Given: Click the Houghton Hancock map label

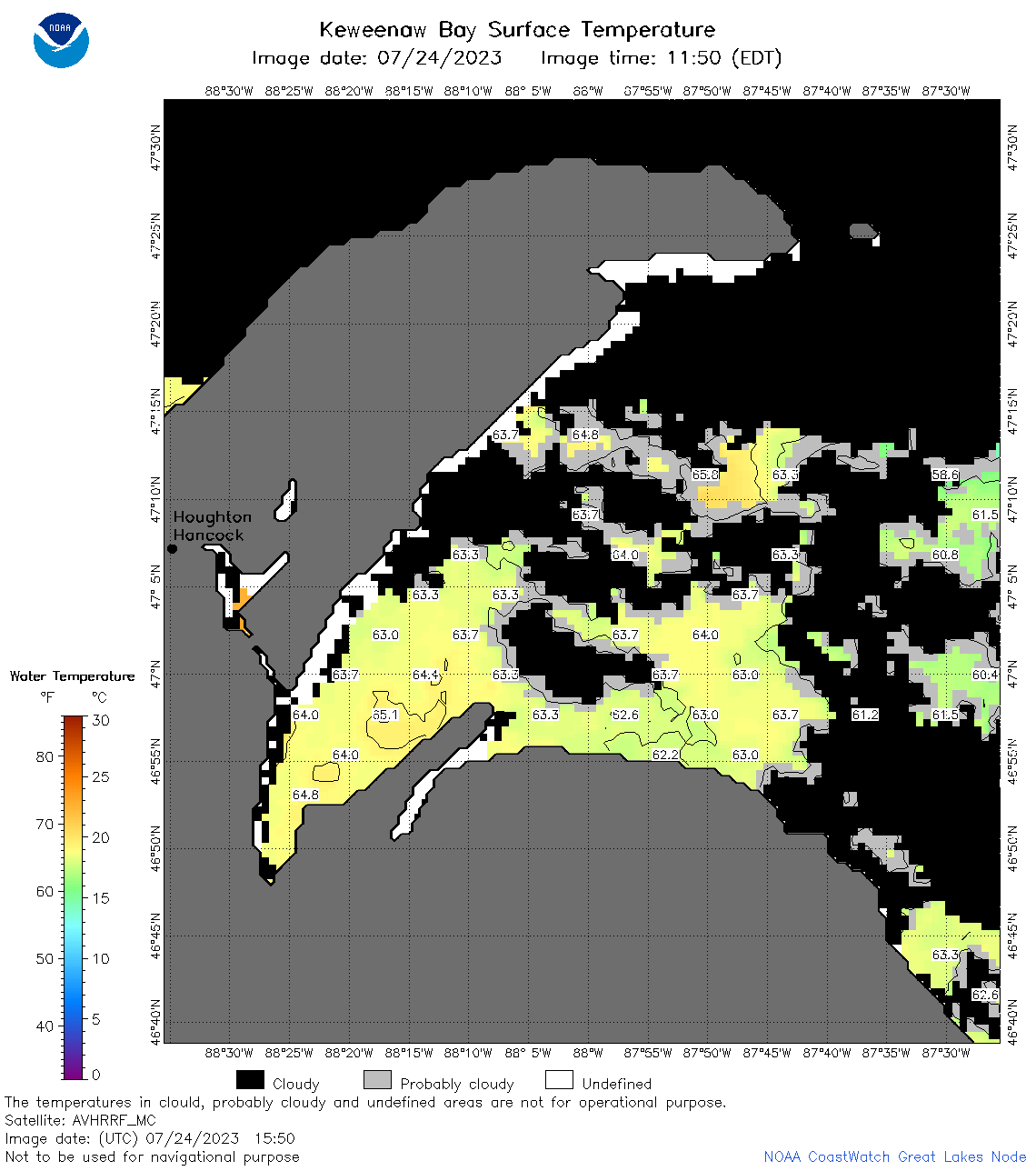Looking at the screenshot, I should pos(212,525).
